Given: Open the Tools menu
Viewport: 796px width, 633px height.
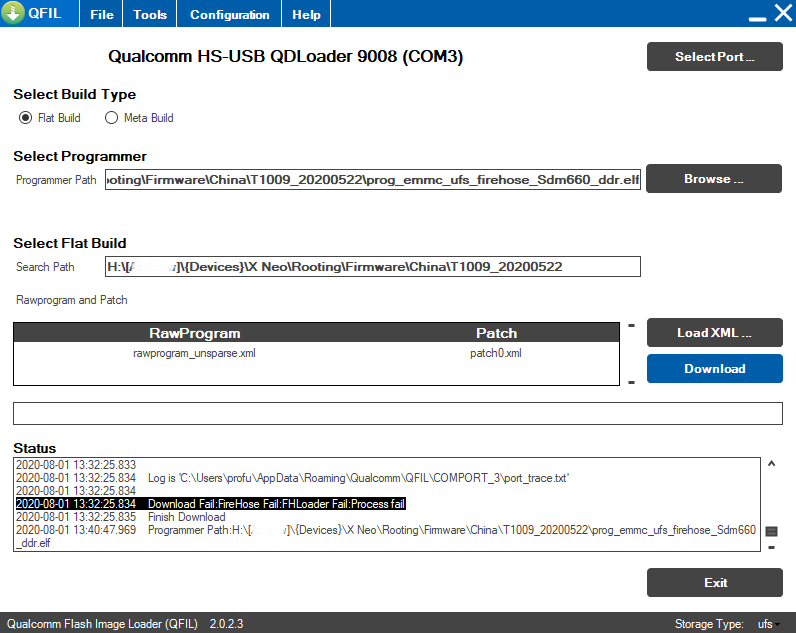Looking at the screenshot, I should 150,15.
